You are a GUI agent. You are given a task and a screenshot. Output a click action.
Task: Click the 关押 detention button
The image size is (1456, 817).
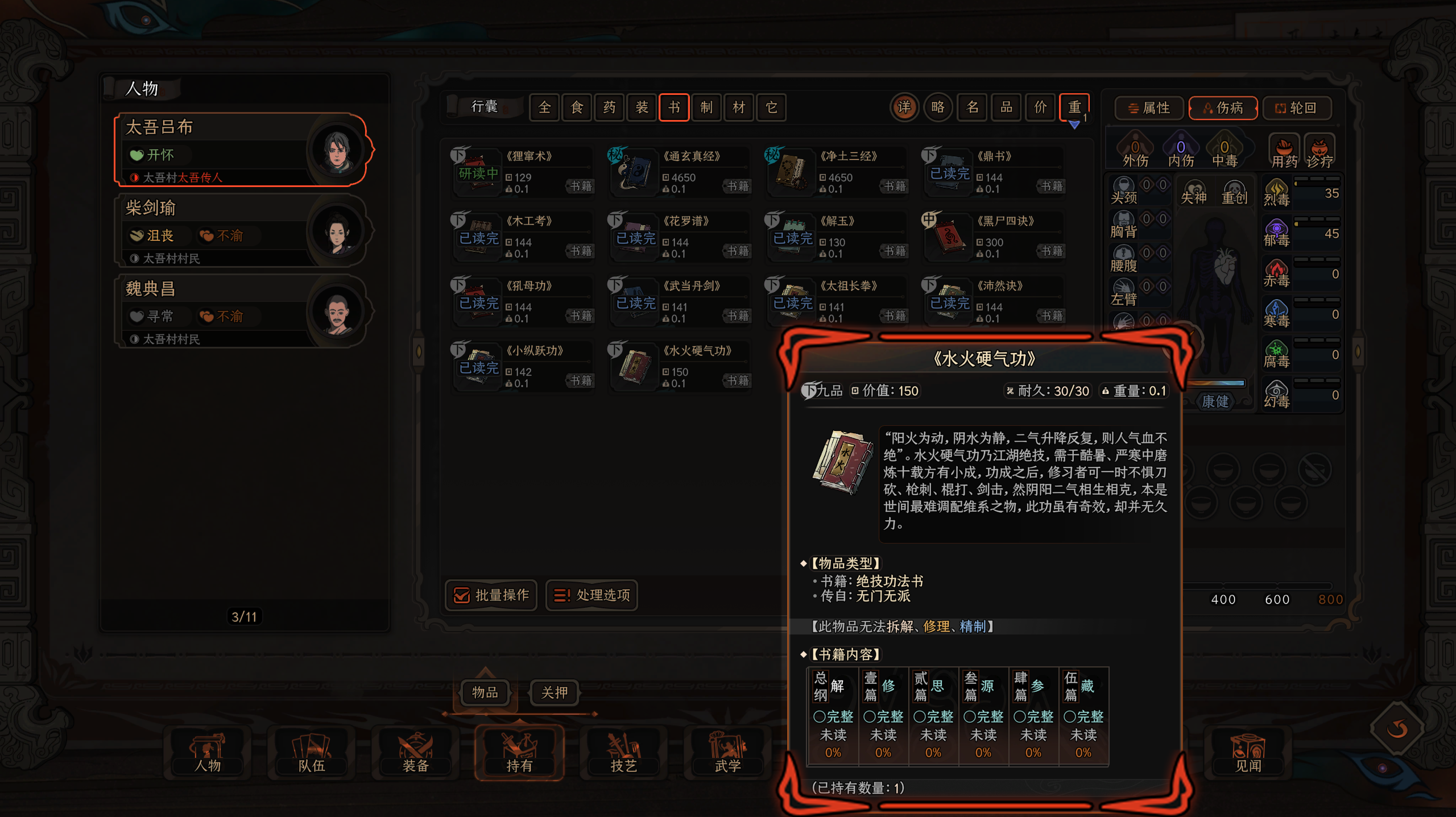point(554,692)
